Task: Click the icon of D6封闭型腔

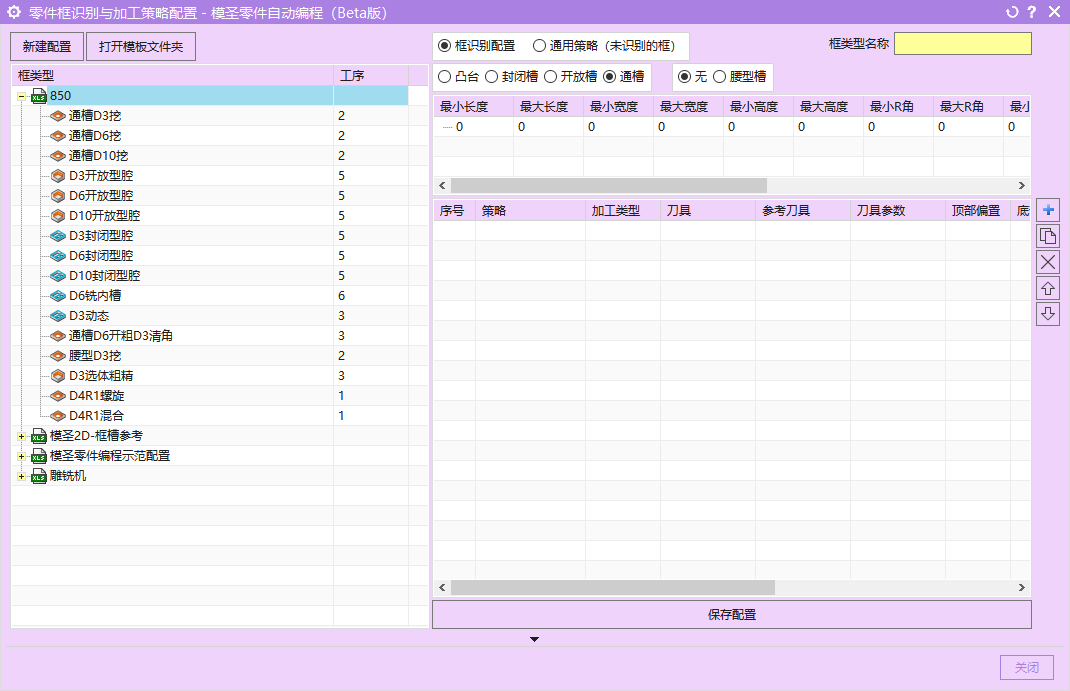Action: click(58, 256)
